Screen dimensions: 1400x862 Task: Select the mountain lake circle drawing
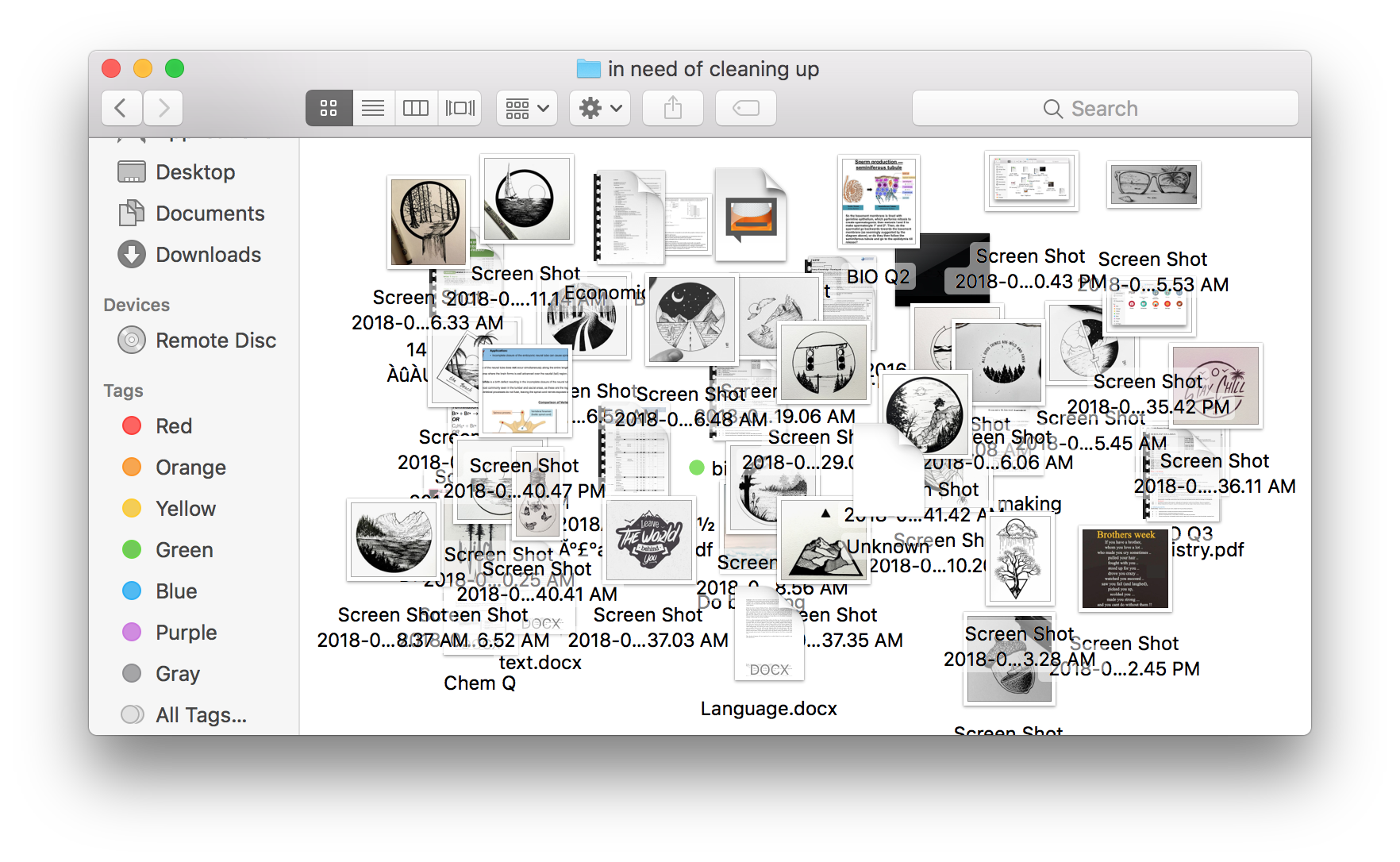click(394, 541)
